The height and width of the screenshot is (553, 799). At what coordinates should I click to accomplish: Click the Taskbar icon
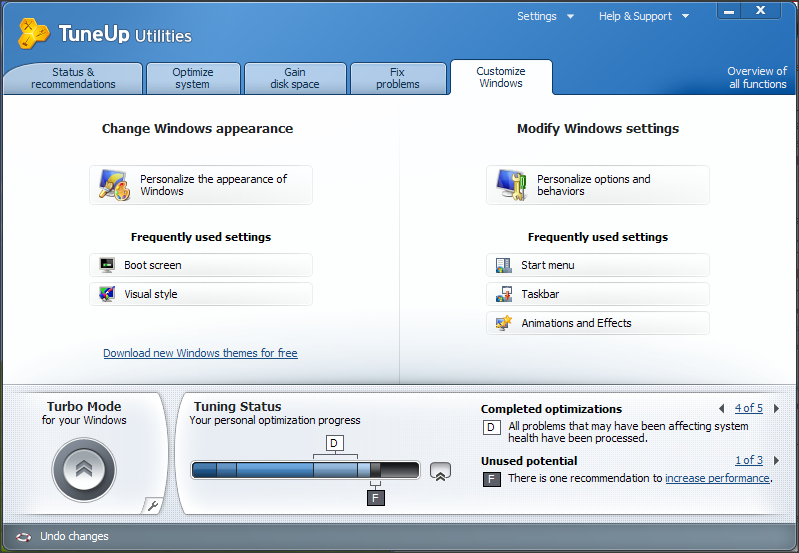pyautogui.click(x=503, y=294)
